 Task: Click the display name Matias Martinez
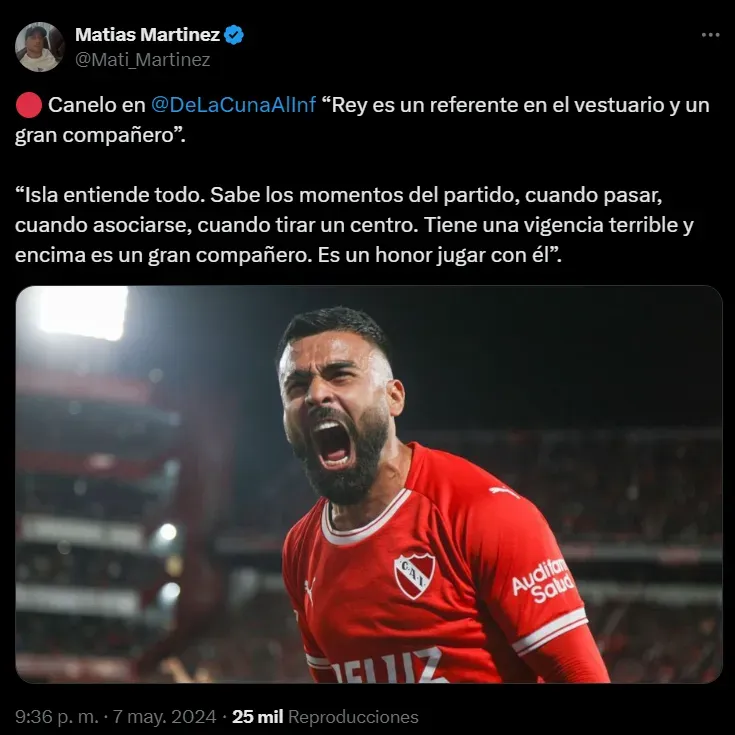(147, 35)
